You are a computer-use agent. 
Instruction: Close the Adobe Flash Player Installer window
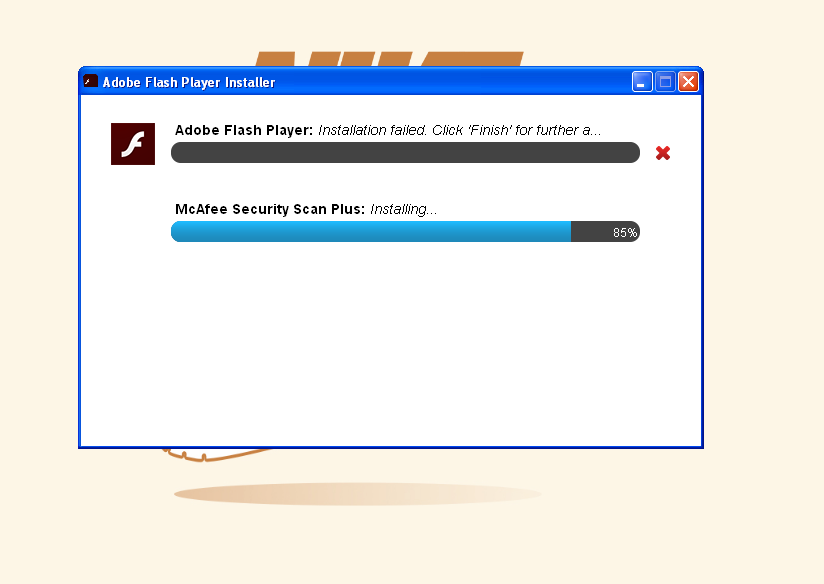(688, 82)
